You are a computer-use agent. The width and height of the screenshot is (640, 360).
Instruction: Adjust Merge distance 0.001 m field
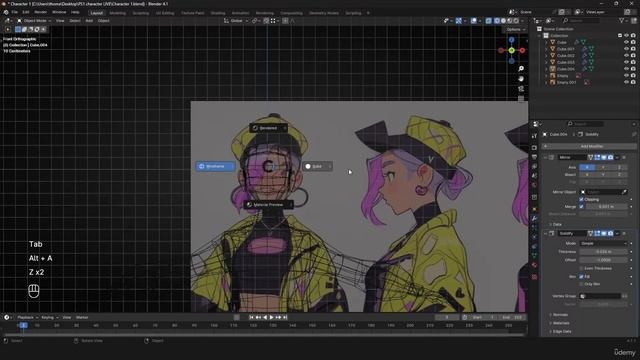(x=607, y=207)
